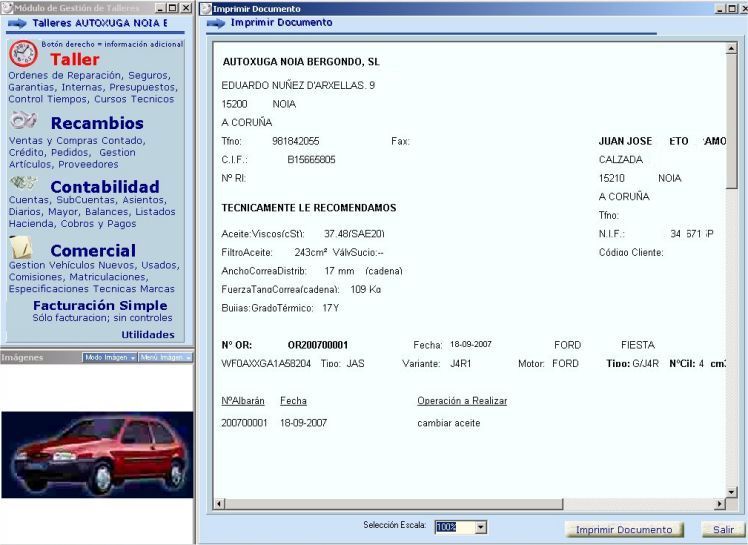
Task: Open the Contabilidad module heading
Action: (105, 187)
